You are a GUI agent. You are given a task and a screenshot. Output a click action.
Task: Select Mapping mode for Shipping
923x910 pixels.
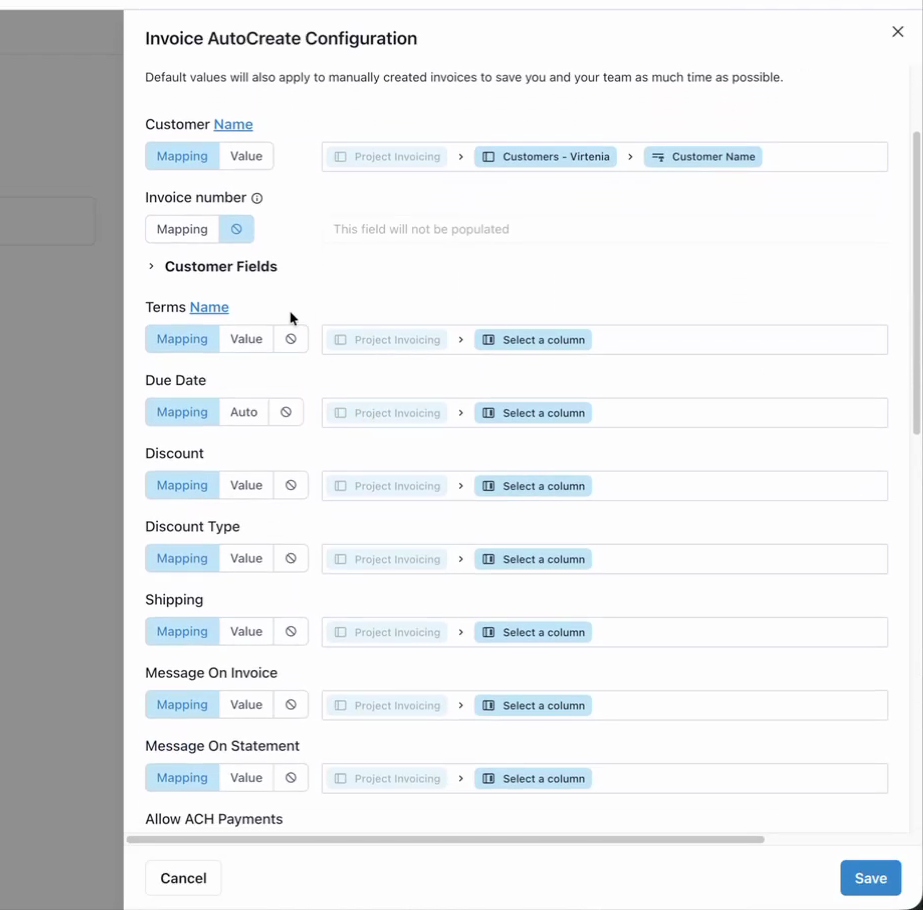pyautogui.click(x=182, y=631)
